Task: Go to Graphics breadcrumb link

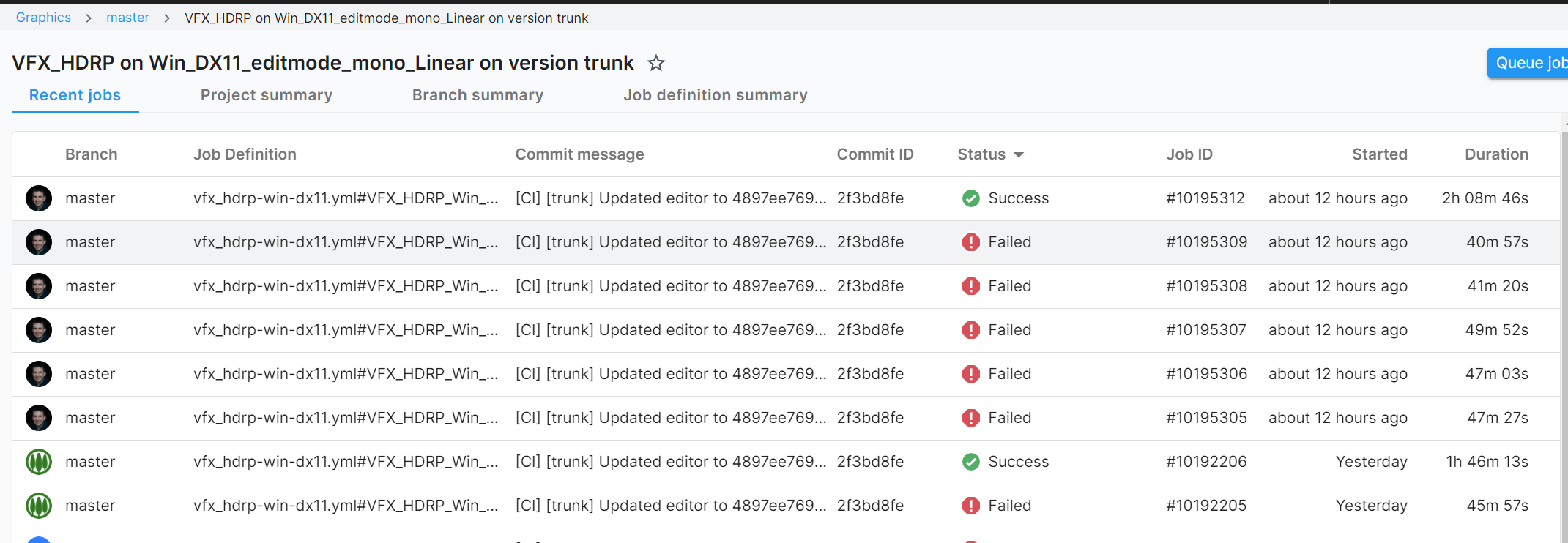Action: (x=43, y=18)
